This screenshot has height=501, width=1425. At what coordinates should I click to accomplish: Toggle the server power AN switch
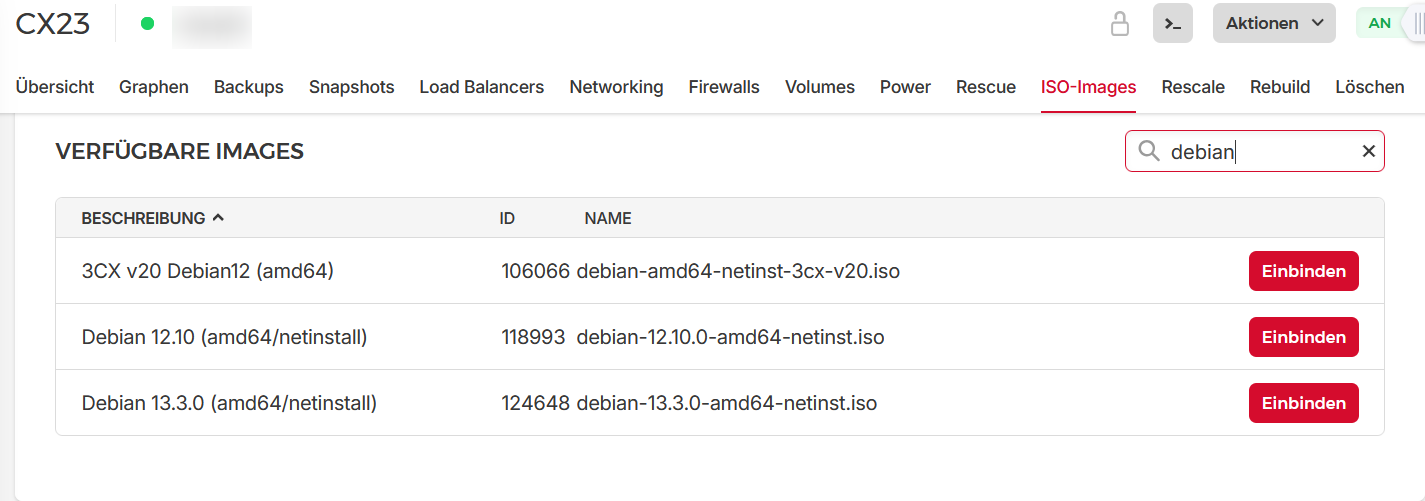1390,23
